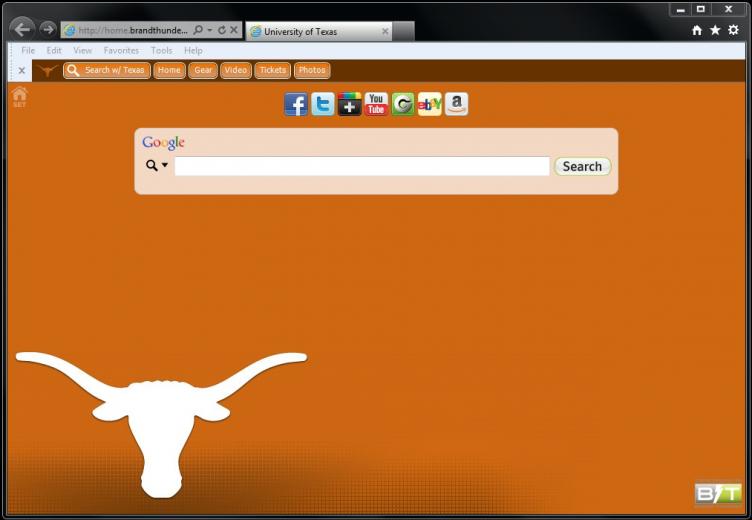
Task: Click the Tickets toolbar button
Action: [x=272, y=71]
